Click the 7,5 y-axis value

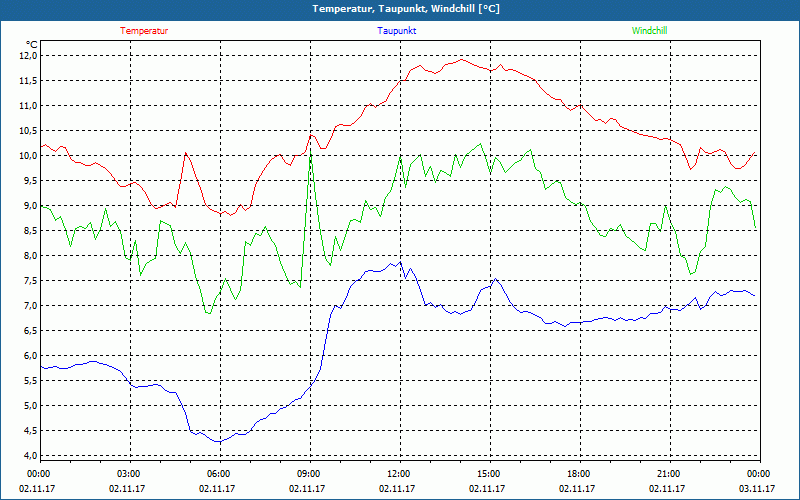pyautogui.click(x=31, y=281)
